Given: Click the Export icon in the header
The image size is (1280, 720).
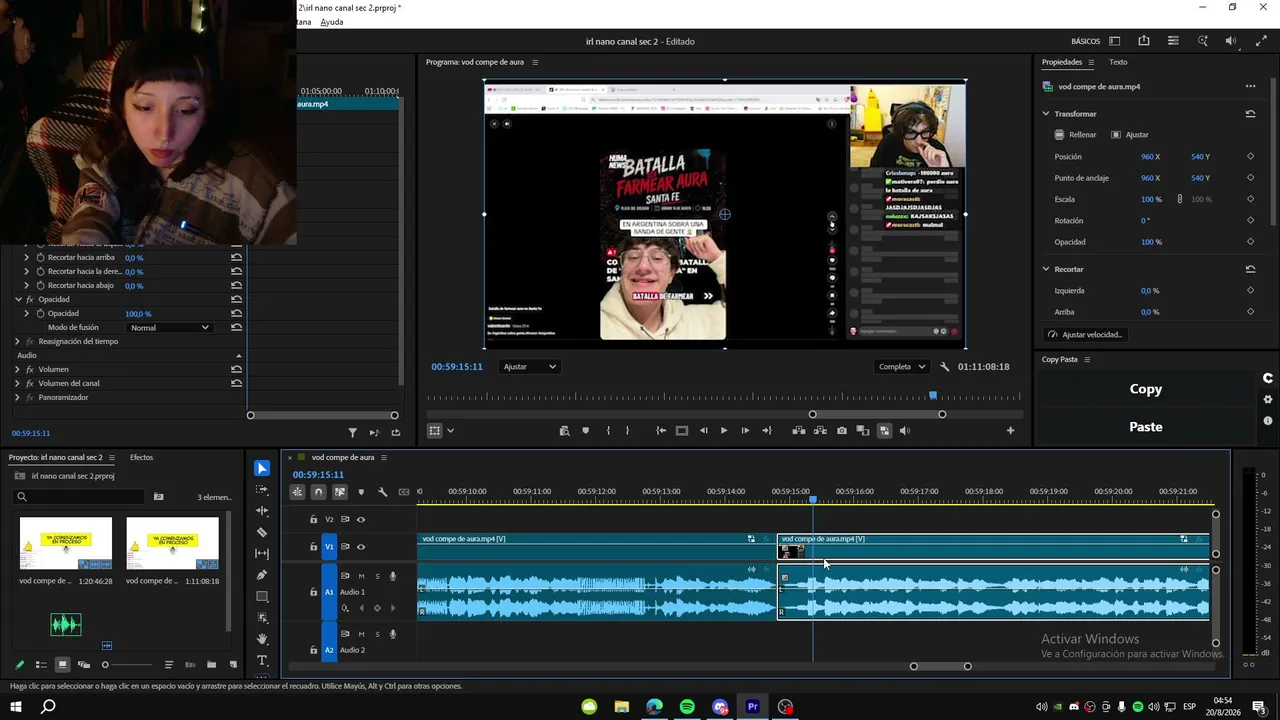Looking at the screenshot, I should pos(1144,41).
